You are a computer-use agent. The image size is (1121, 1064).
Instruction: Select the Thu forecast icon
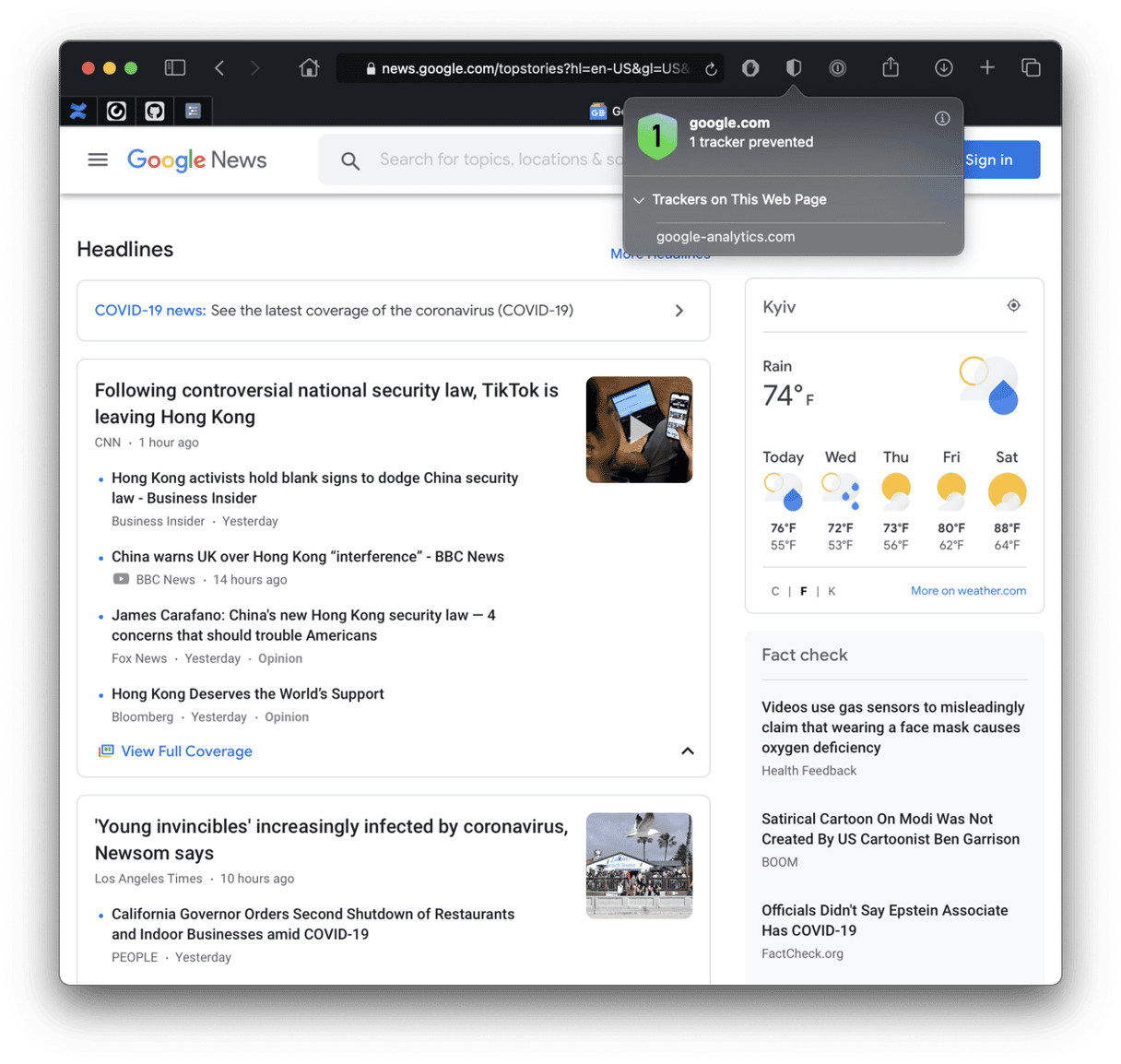coord(896,491)
